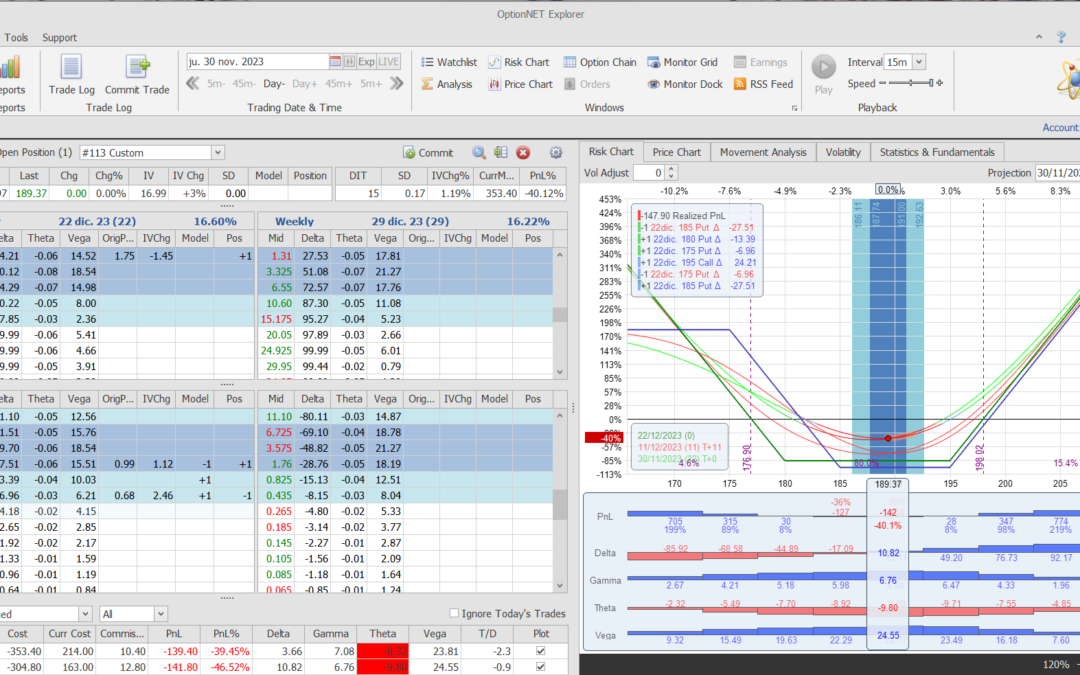Uncheck Plot for the second trade row
This screenshot has height=675, width=1080.
[541, 667]
